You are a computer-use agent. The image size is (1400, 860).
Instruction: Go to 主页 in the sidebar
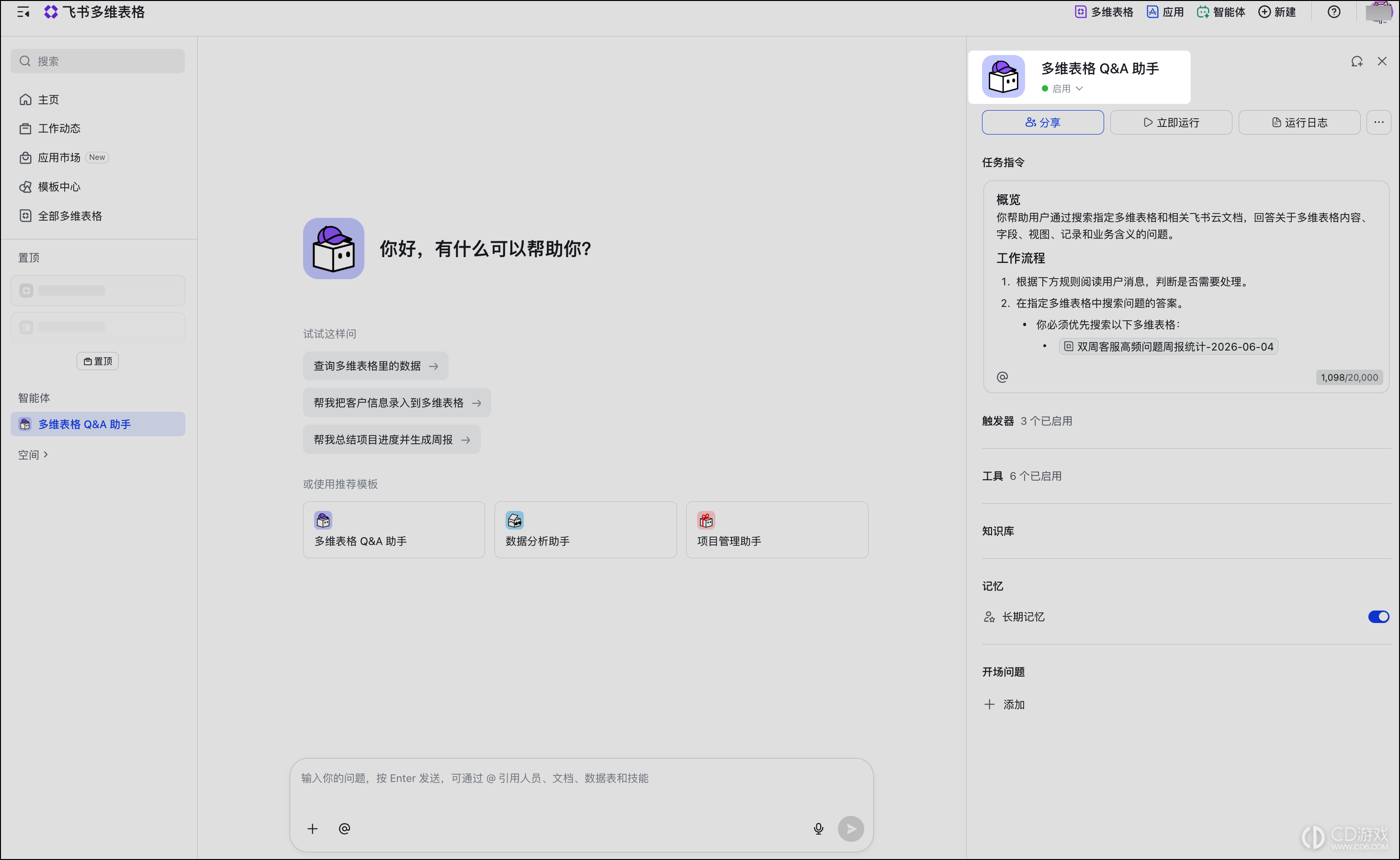(x=98, y=100)
